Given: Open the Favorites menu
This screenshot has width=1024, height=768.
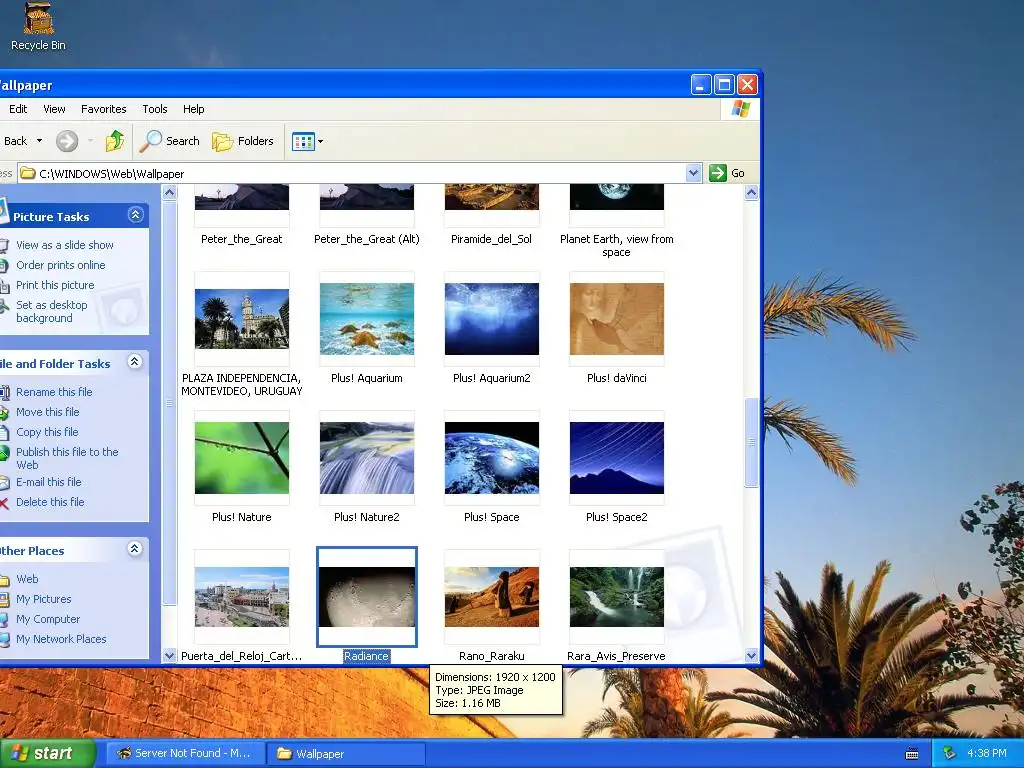Looking at the screenshot, I should [104, 109].
